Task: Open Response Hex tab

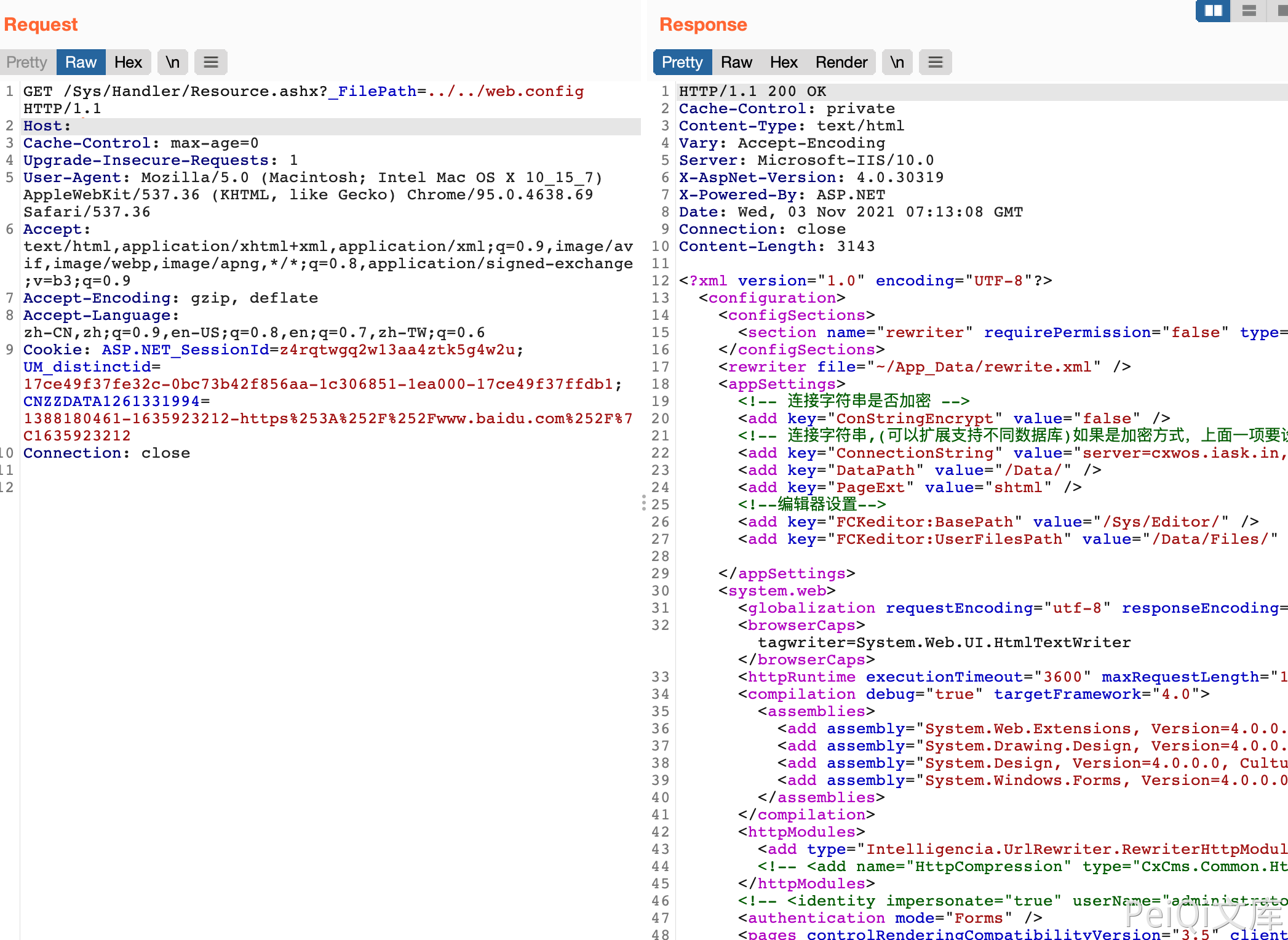Action: 784,62
